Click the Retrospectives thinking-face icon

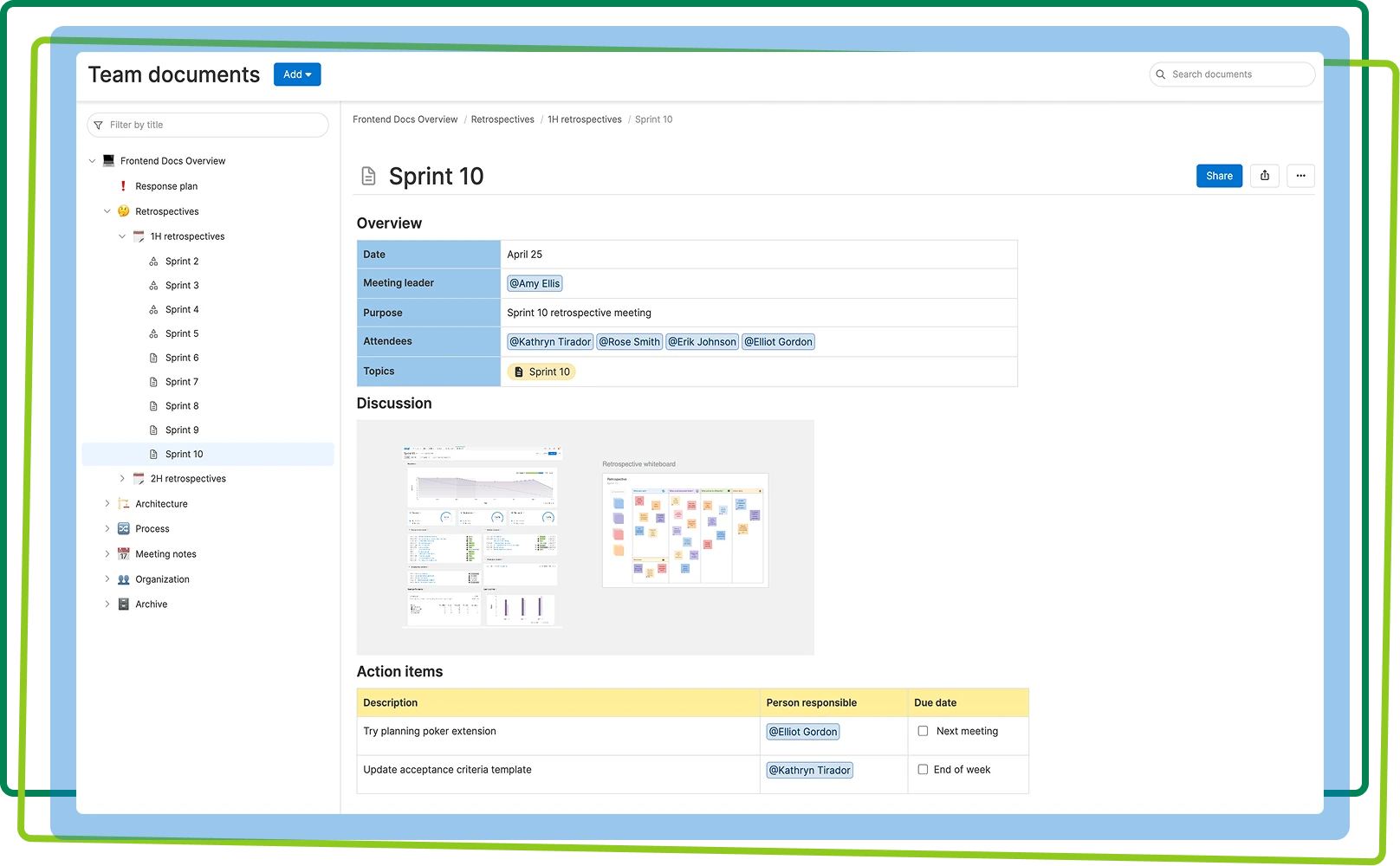coord(123,210)
